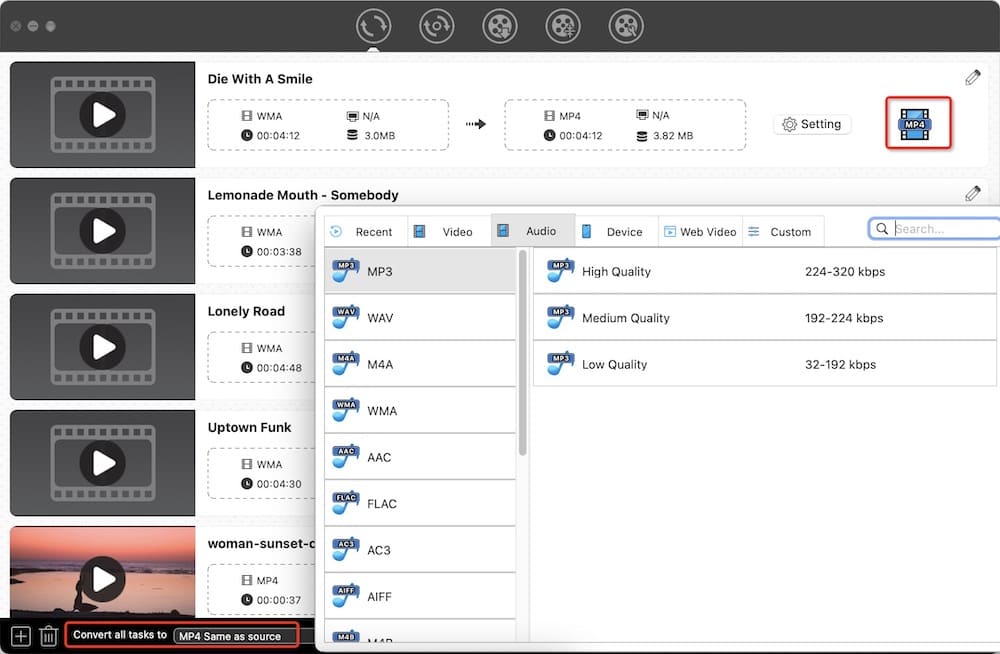The width and height of the screenshot is (1000, 654).
Task: Open the Web Video tab
Action: [x=699, y=231]
